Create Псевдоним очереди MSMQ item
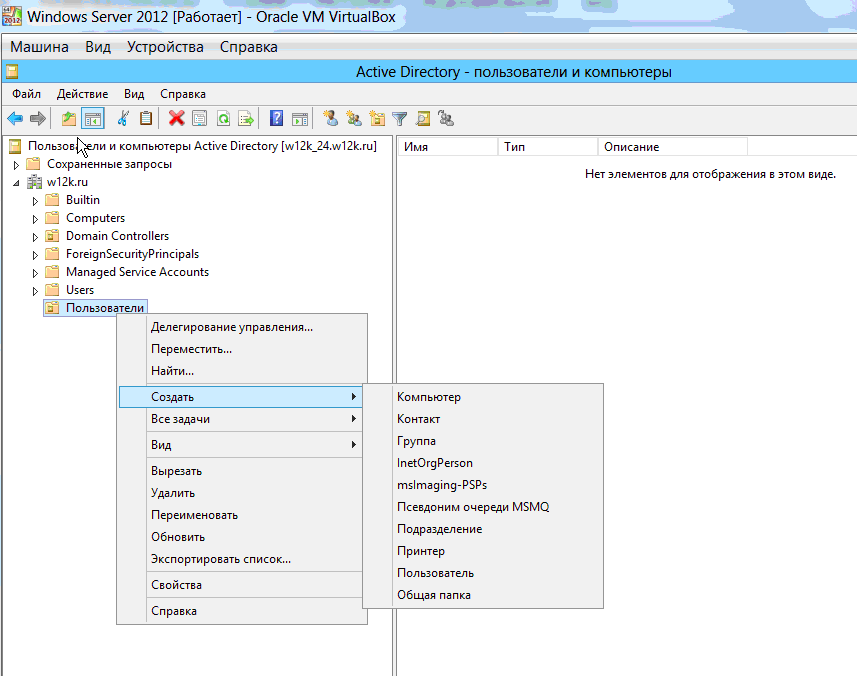Screen dimensions: 857x676 483,507
